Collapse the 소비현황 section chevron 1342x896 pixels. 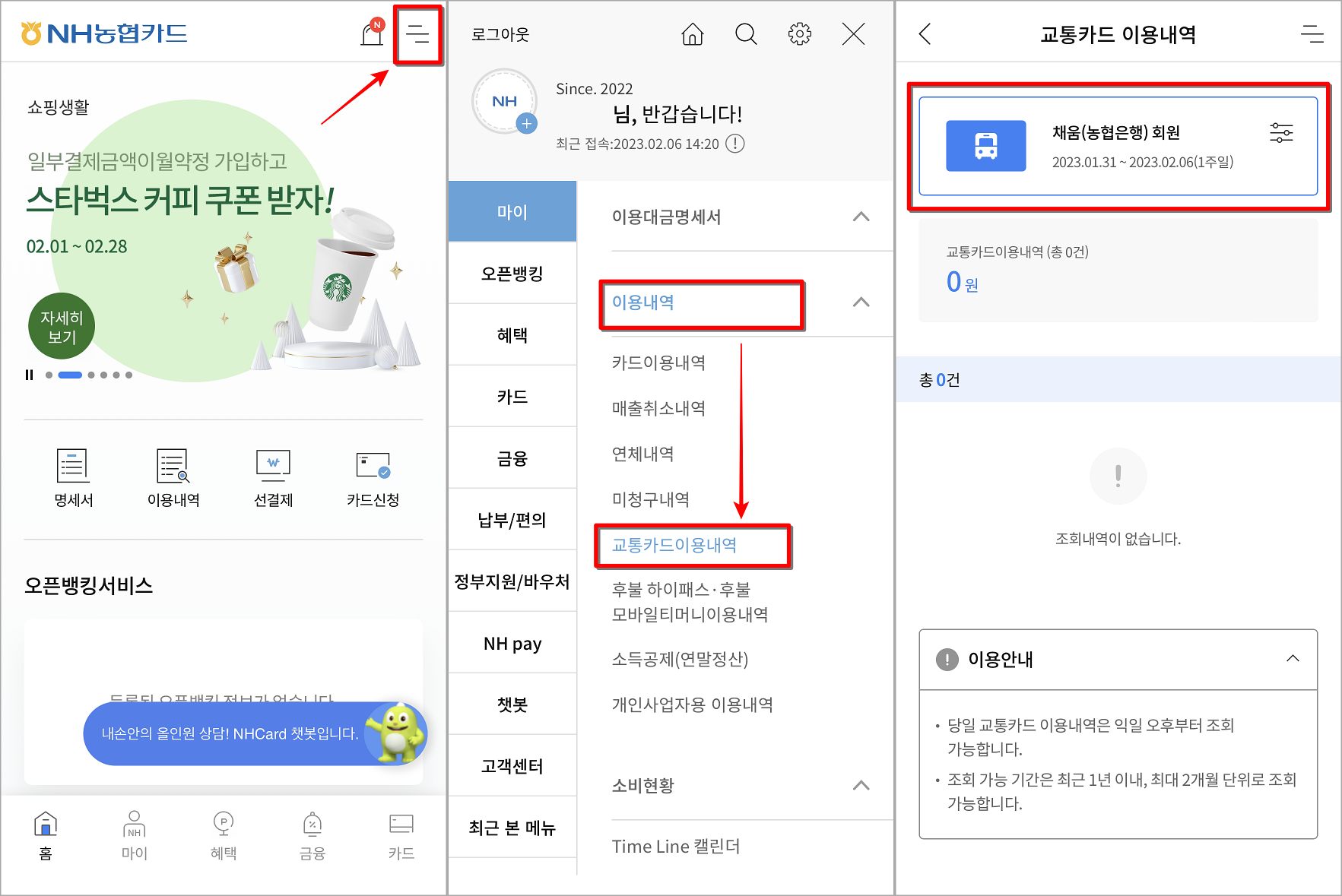click(x=861, y=785)
